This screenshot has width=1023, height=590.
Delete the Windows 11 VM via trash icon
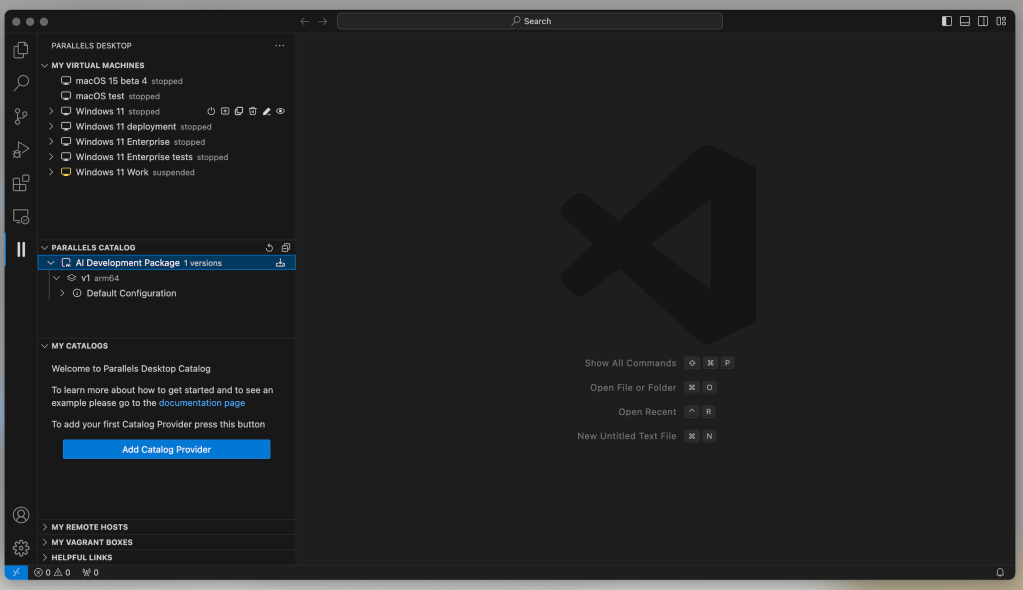(253, 112)
